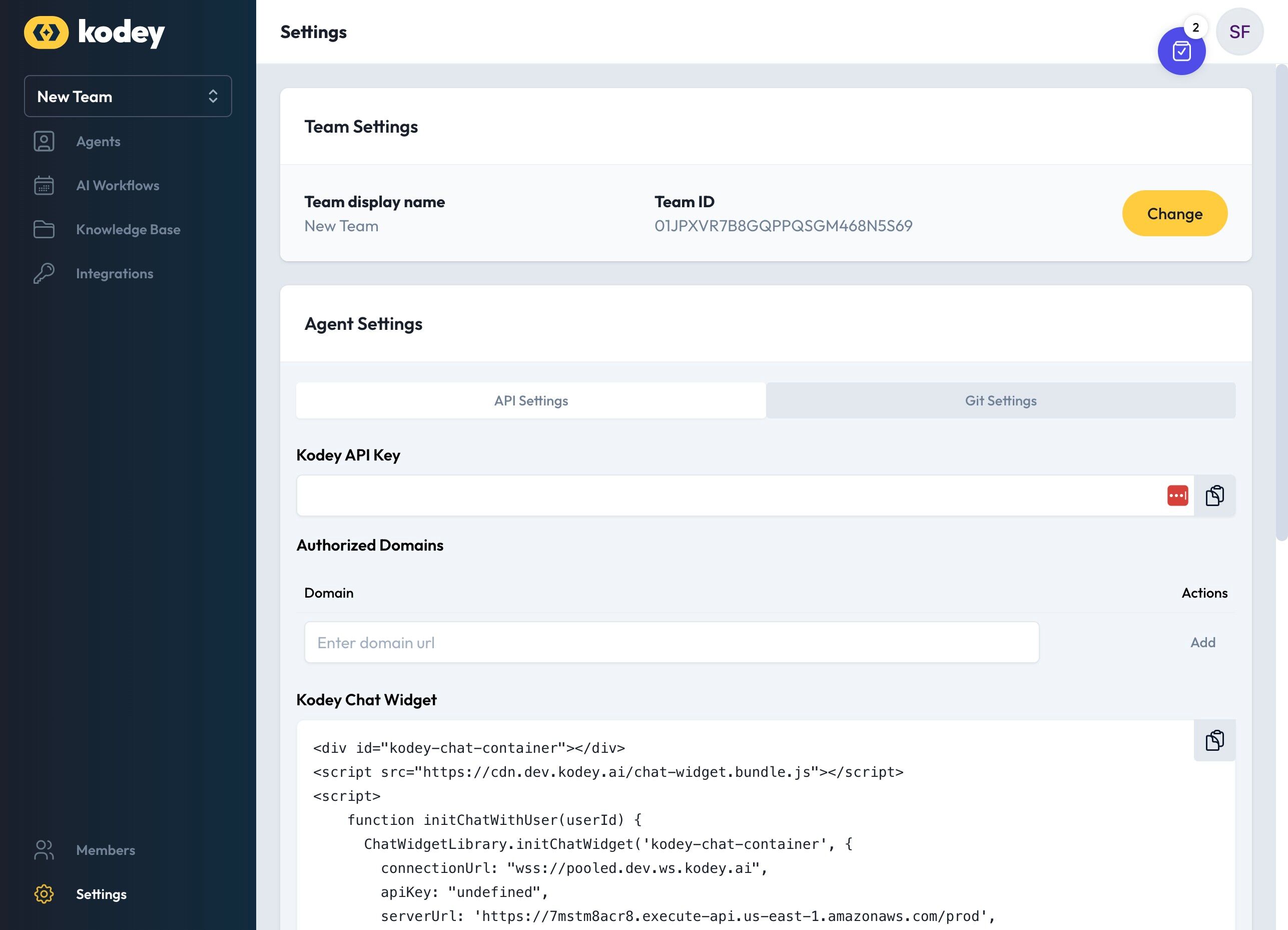Click the Add domain link
The height and width of the screenshot is (930, 1288).
coord(1203,643)
